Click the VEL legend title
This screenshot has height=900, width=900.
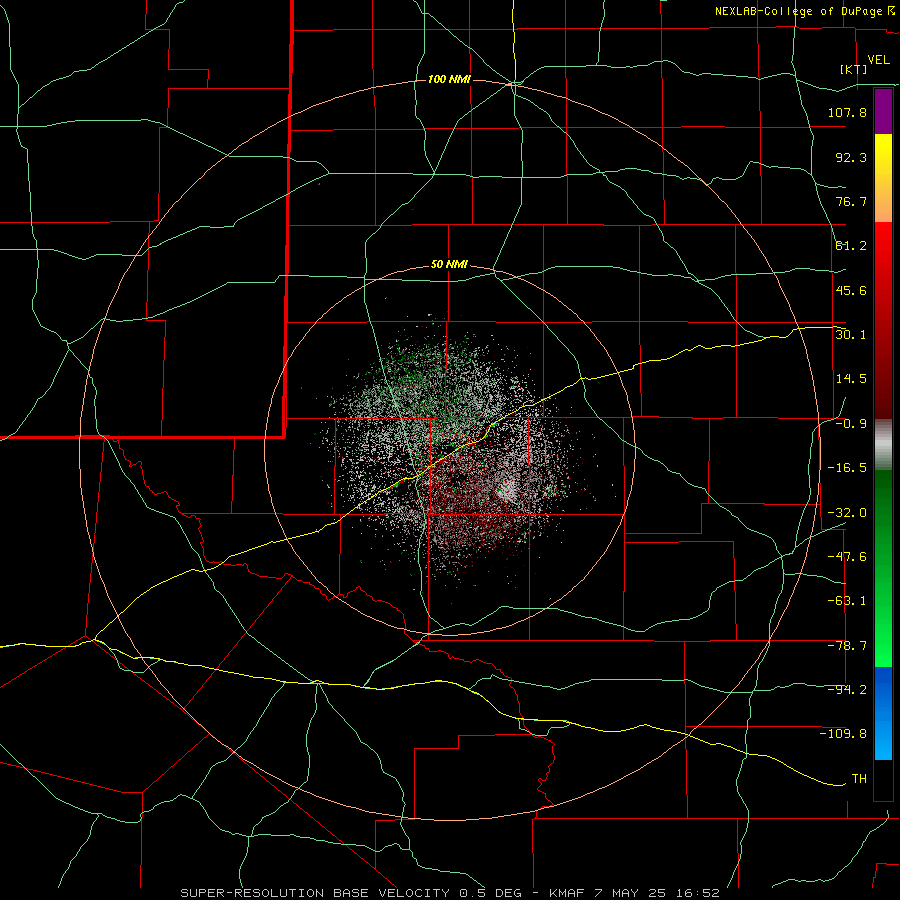pos(878,60)
